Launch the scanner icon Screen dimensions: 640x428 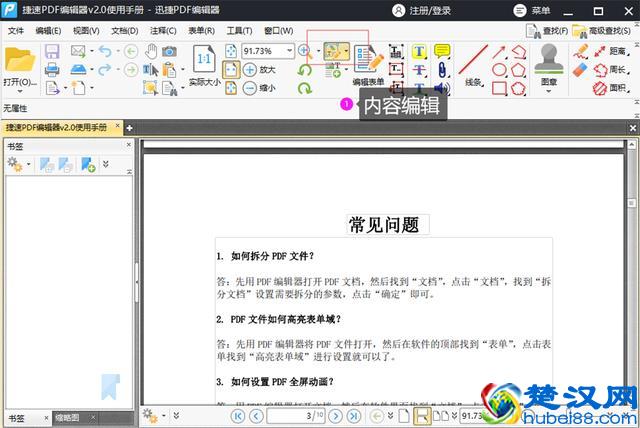[x=78, y=69]
